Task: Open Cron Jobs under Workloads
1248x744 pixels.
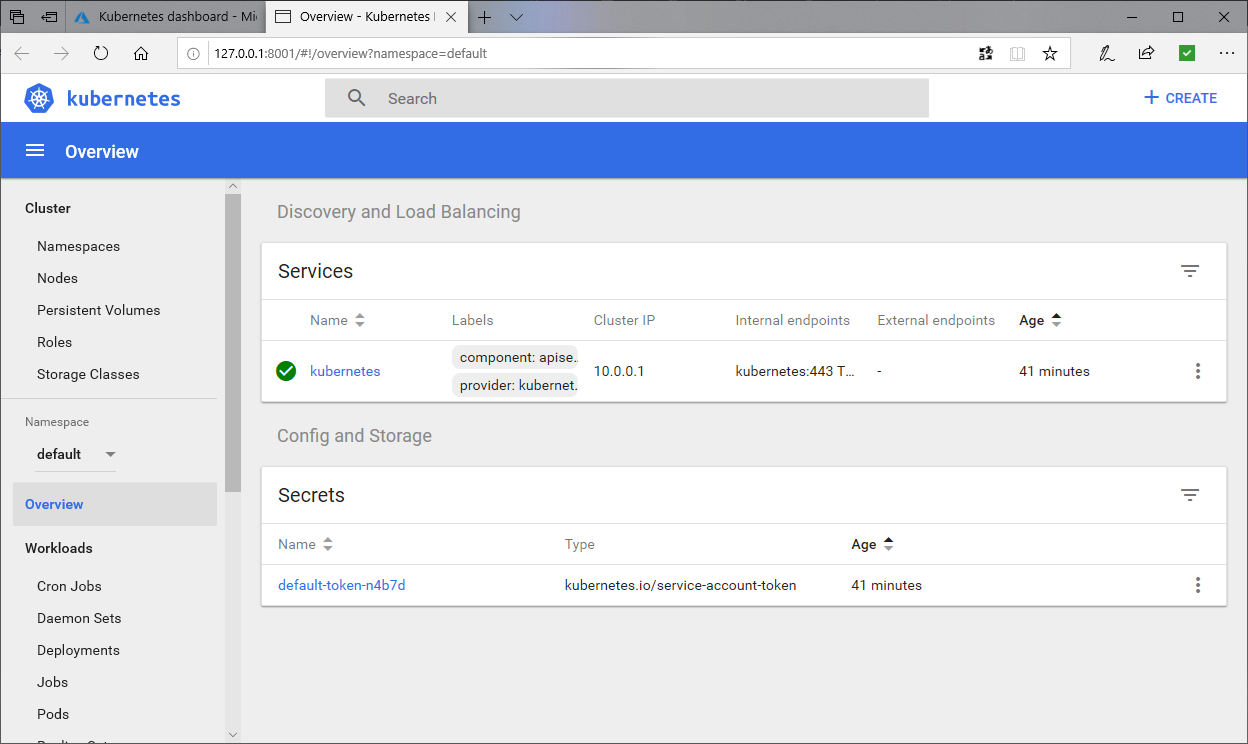Action: pos(69,586)
